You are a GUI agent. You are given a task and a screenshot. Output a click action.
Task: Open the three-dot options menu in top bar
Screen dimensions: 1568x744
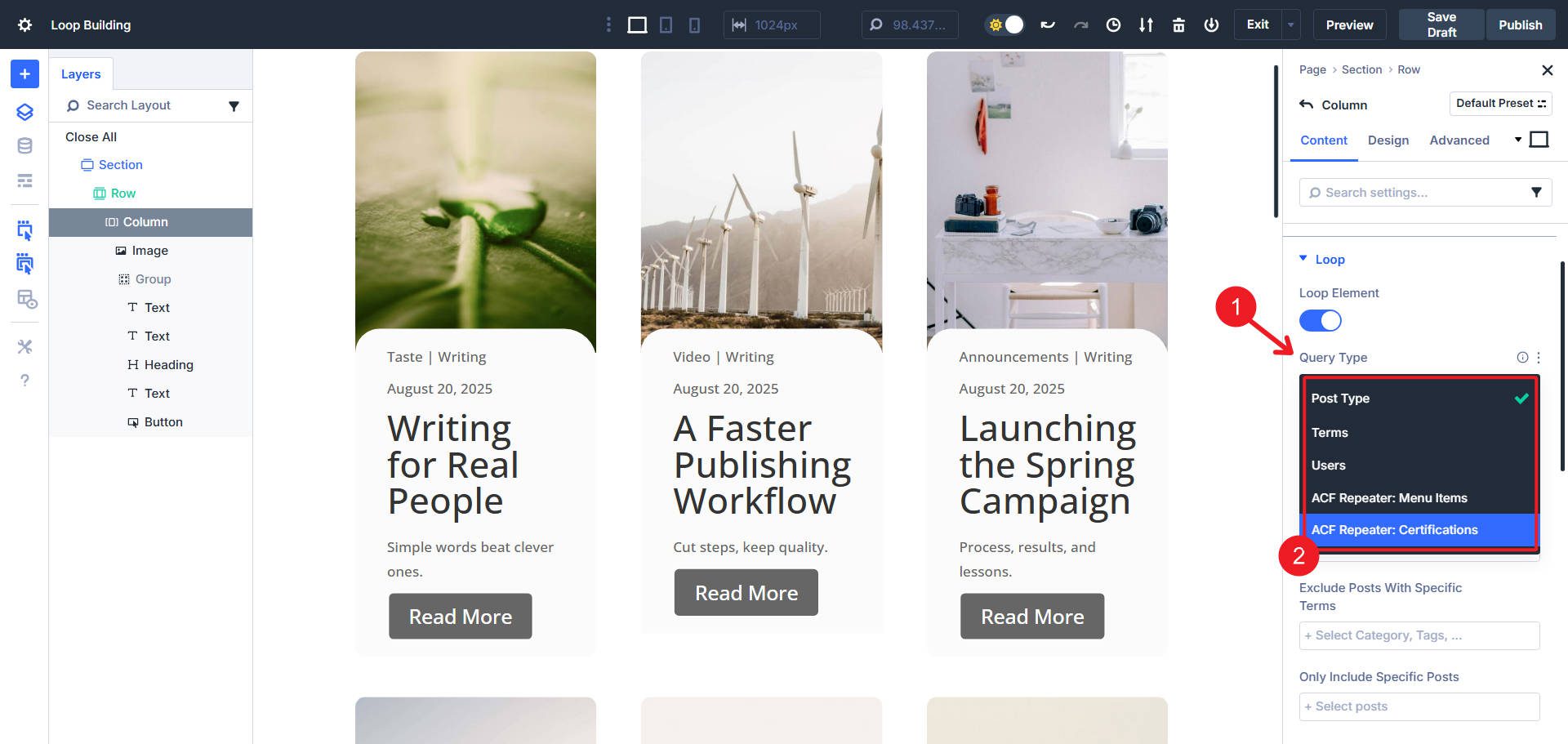click(x=608, y=25)
